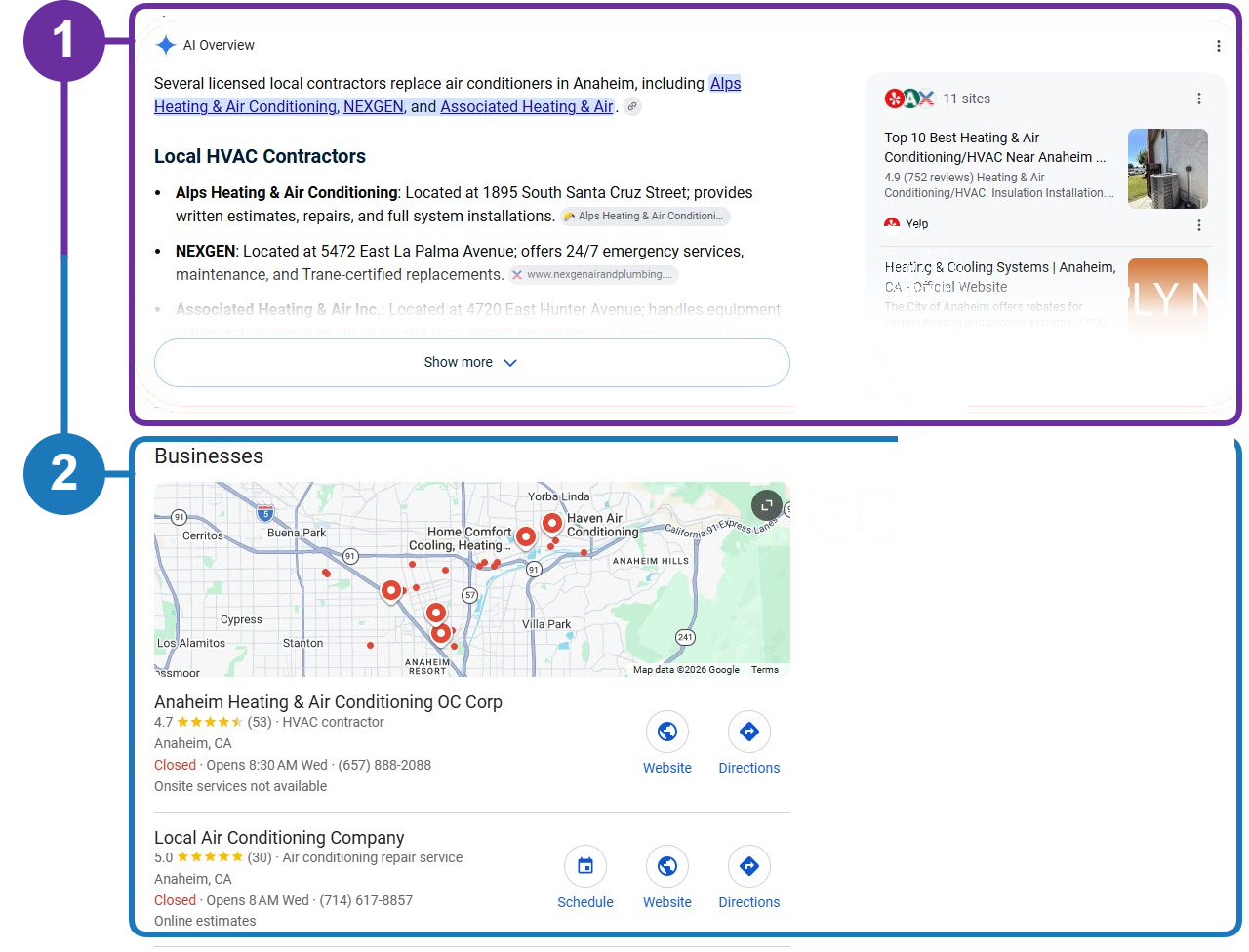The image size is (1249, 952).
Task: Get Directions to Anaheim Heating & Air Conditioning OC
Action: [x=749, y=732]
